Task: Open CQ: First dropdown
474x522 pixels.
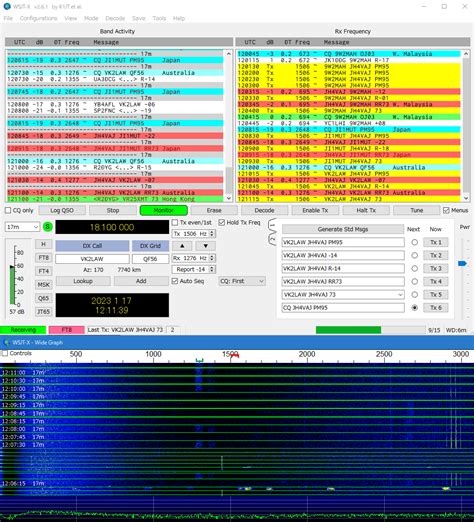Action: point(242,281)
